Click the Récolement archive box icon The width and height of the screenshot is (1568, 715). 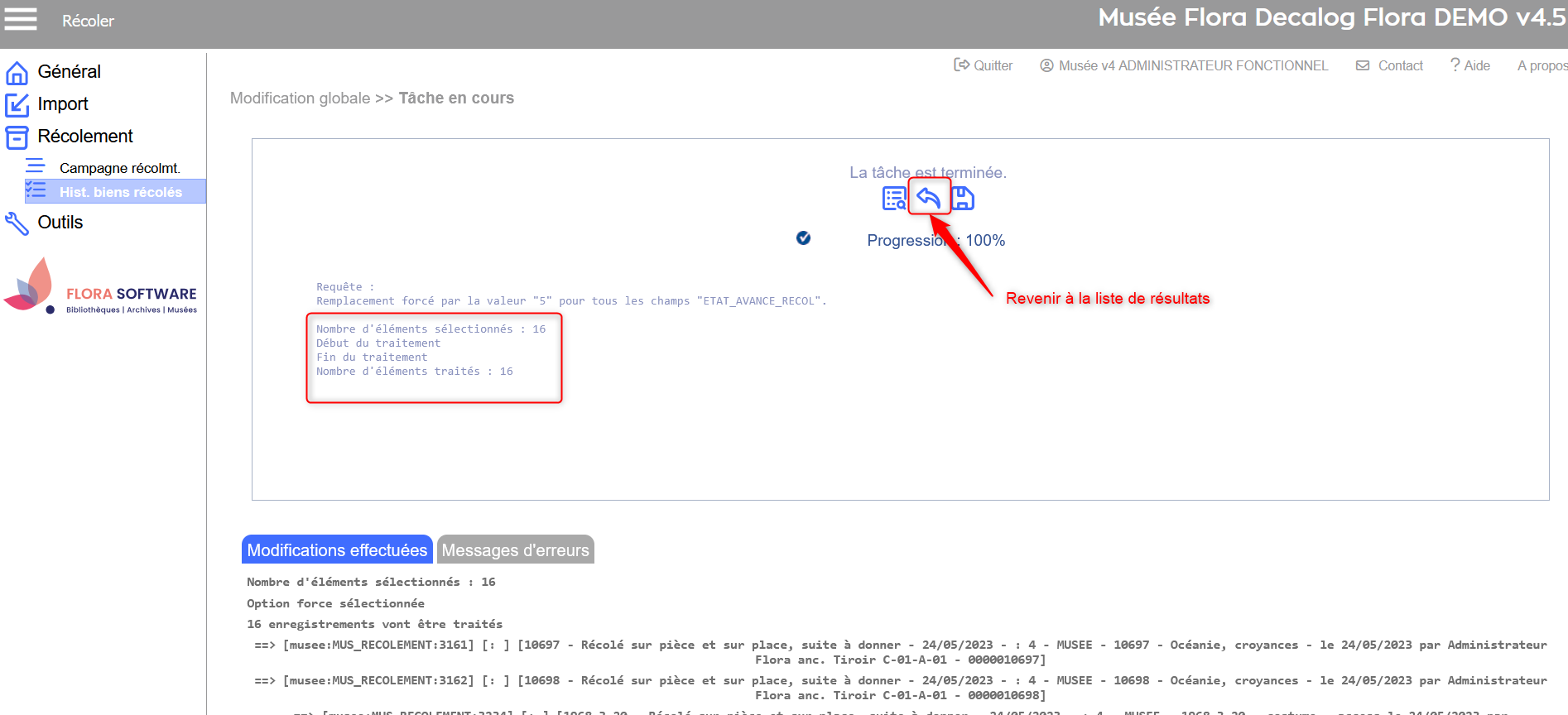coord(17,137)
